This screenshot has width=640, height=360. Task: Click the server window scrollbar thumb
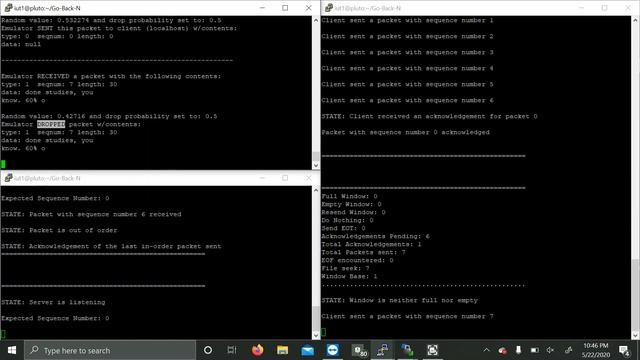(x=316, y=319)
